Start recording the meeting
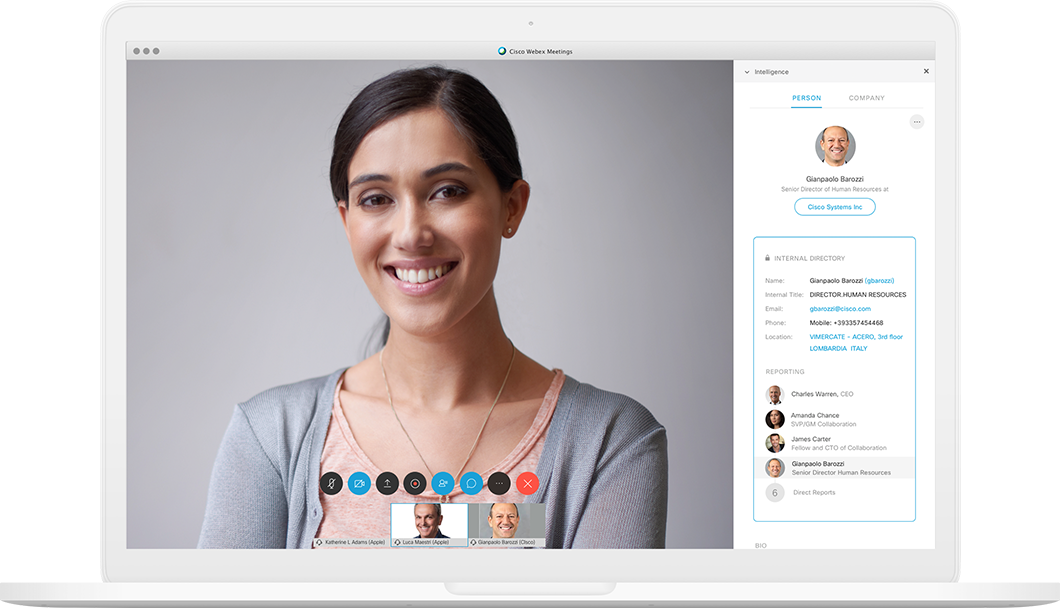 (x=415, y=484)
